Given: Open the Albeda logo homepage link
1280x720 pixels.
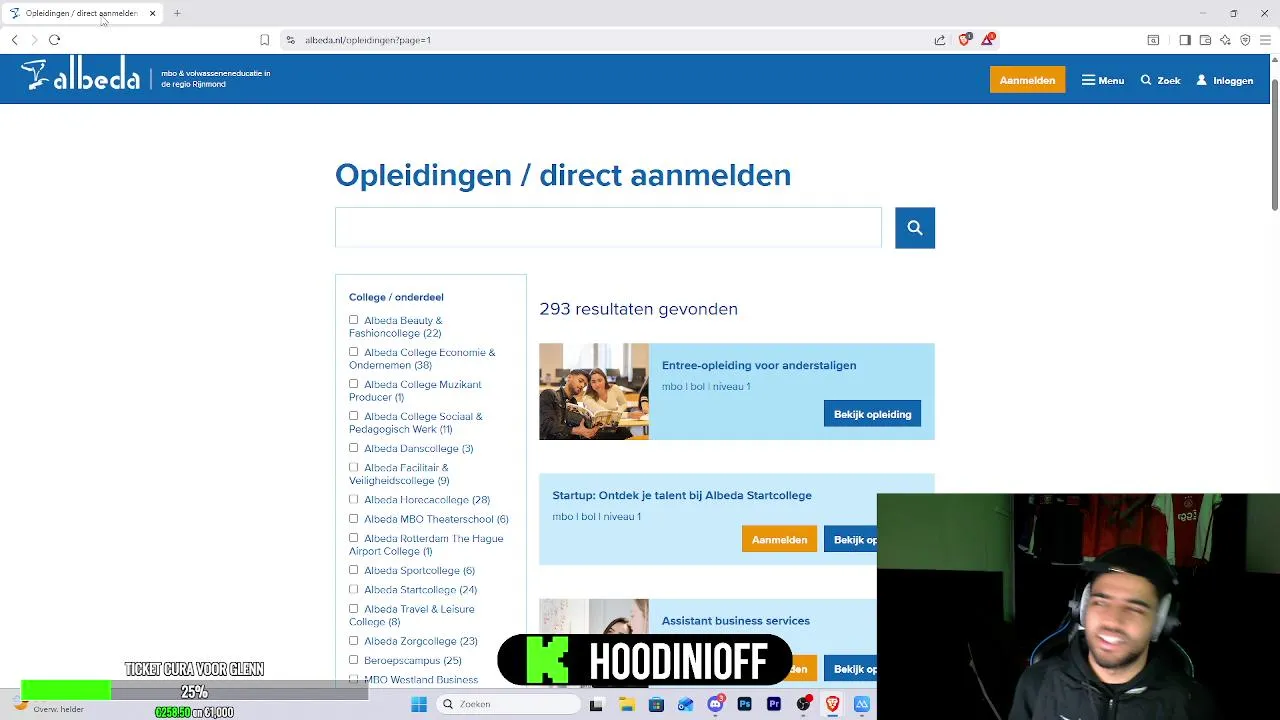Looking at the screenshot, I should tap(81, 76).
